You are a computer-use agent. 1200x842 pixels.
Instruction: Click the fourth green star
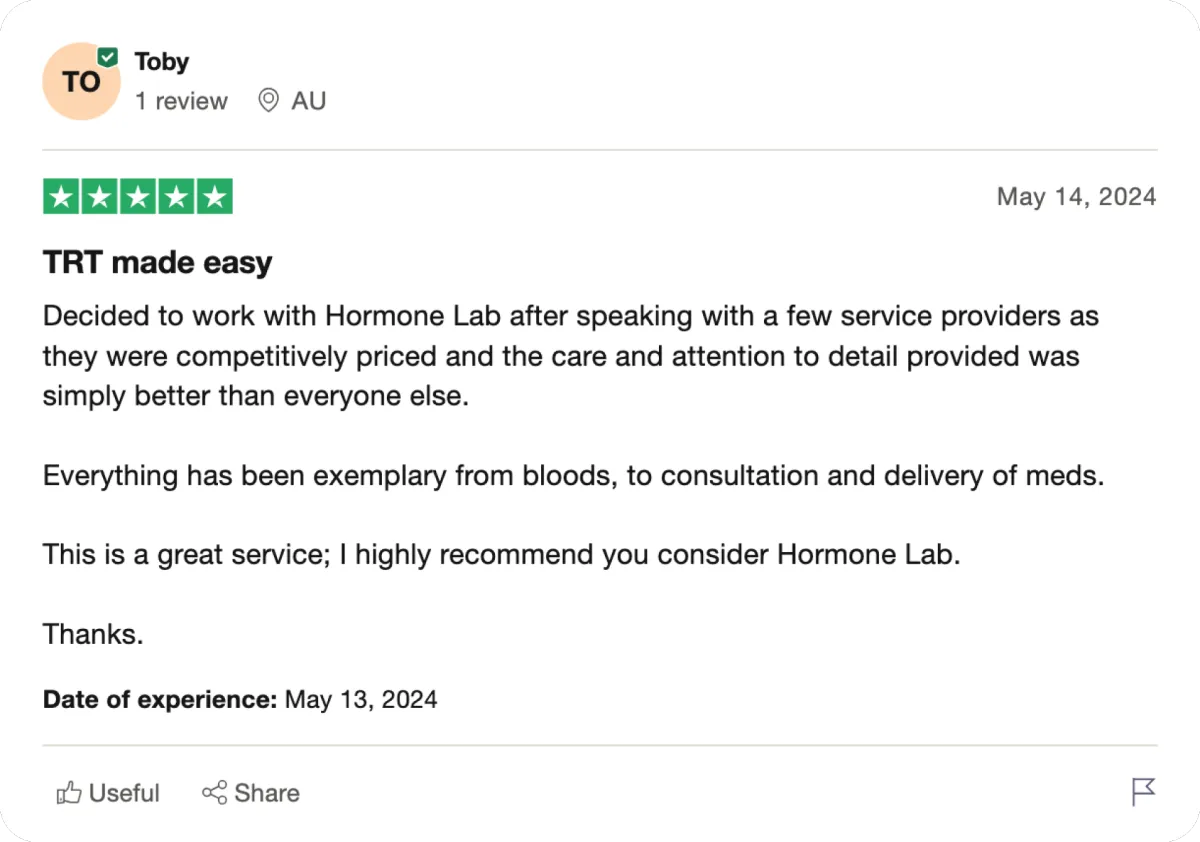[176, 196]
